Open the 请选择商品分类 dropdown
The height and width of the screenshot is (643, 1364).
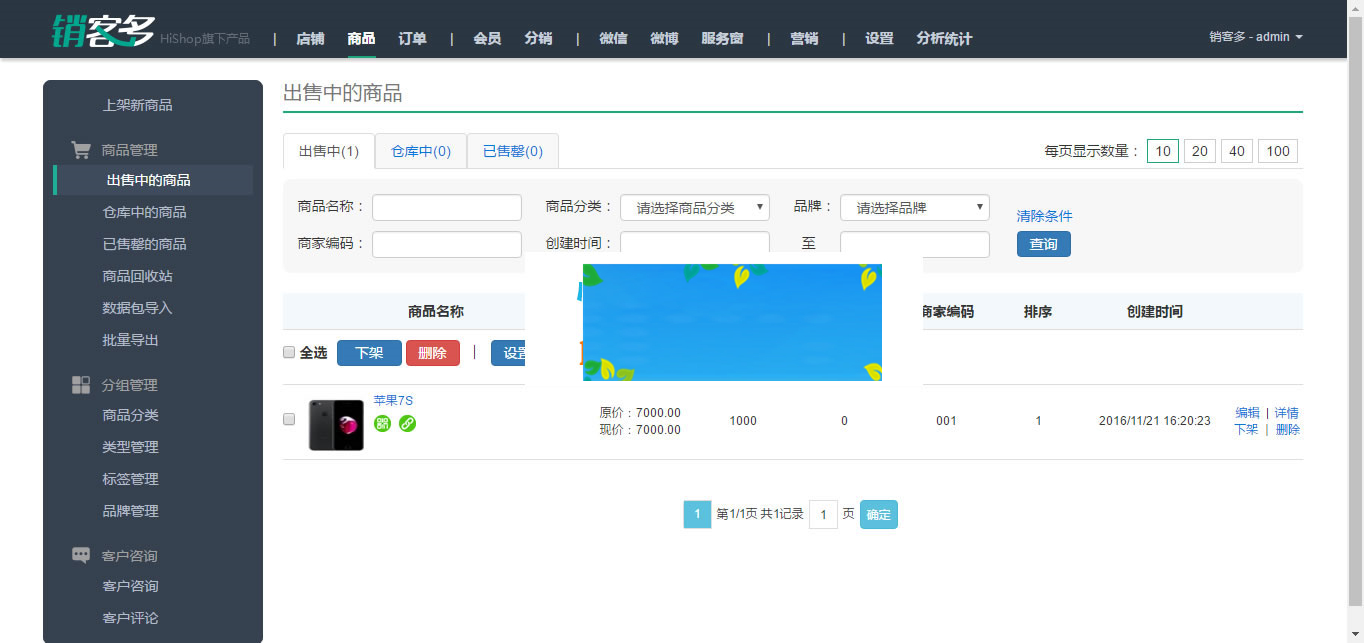click(x=694, y=207)
